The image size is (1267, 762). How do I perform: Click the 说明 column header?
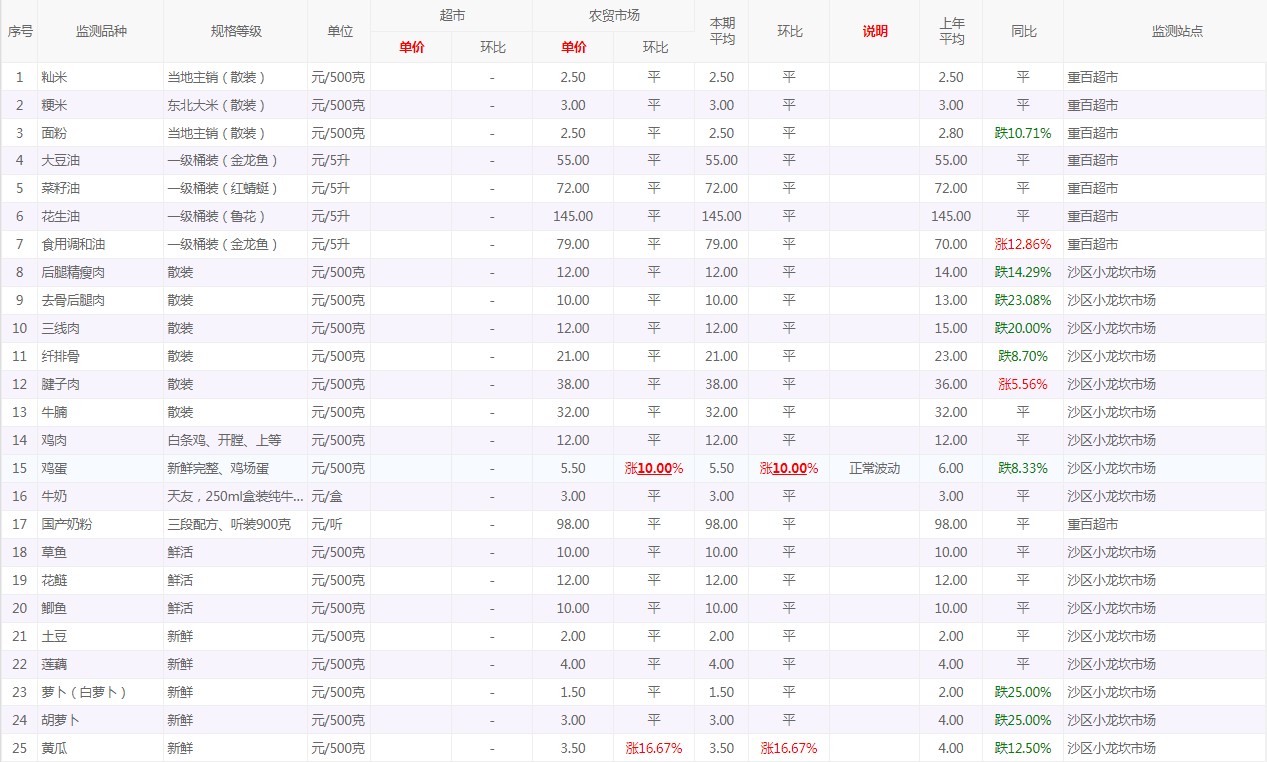click(874, 31)
